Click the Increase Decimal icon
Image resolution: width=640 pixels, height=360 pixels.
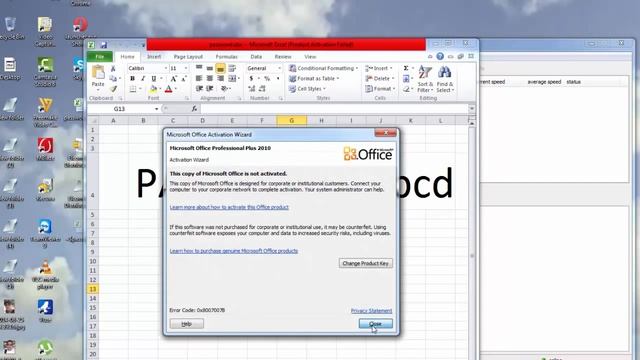pyautogui.click(x=251, y=89)
